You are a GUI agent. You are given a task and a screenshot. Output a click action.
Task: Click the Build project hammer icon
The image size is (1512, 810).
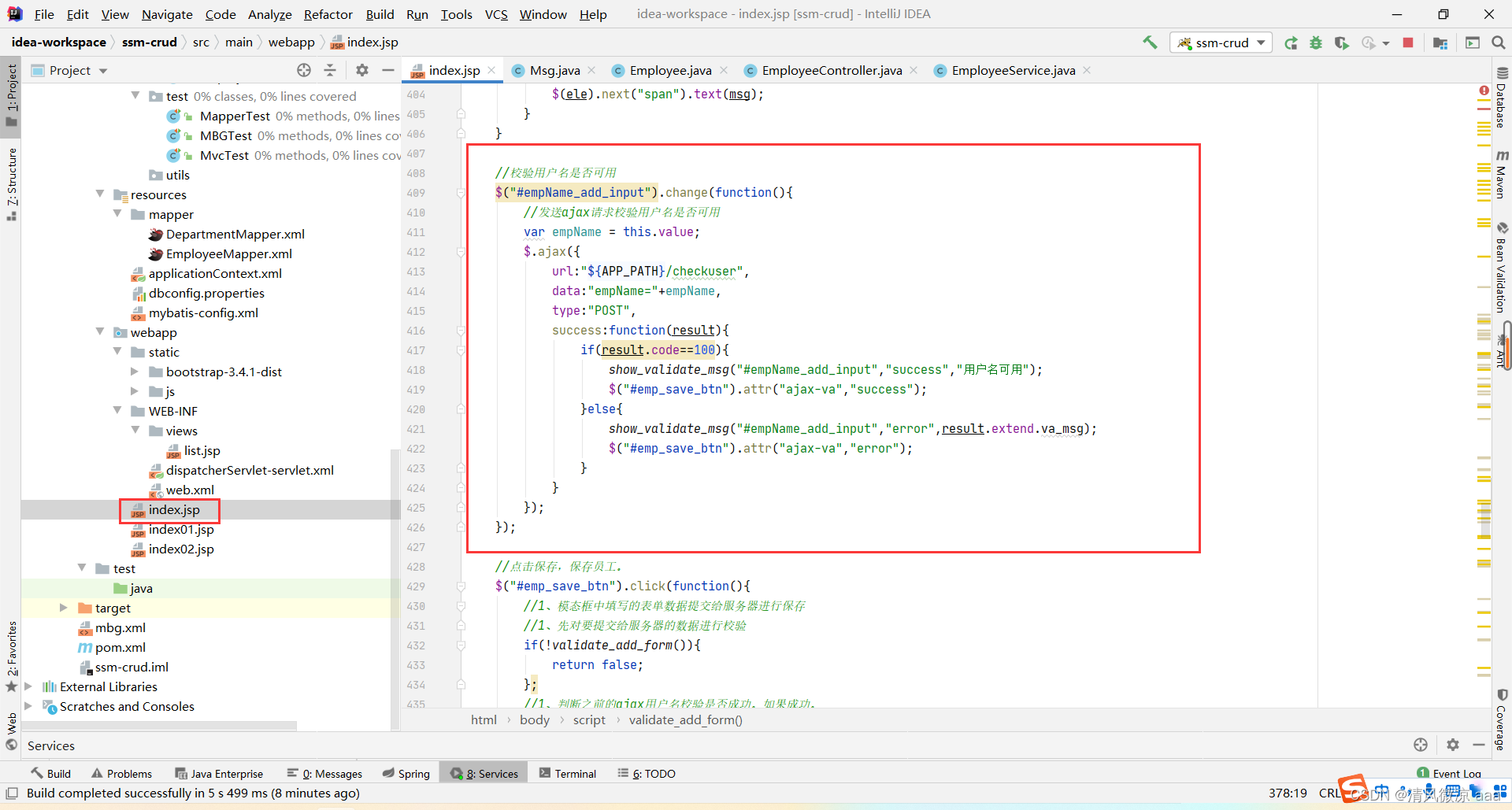point(1150,43)
